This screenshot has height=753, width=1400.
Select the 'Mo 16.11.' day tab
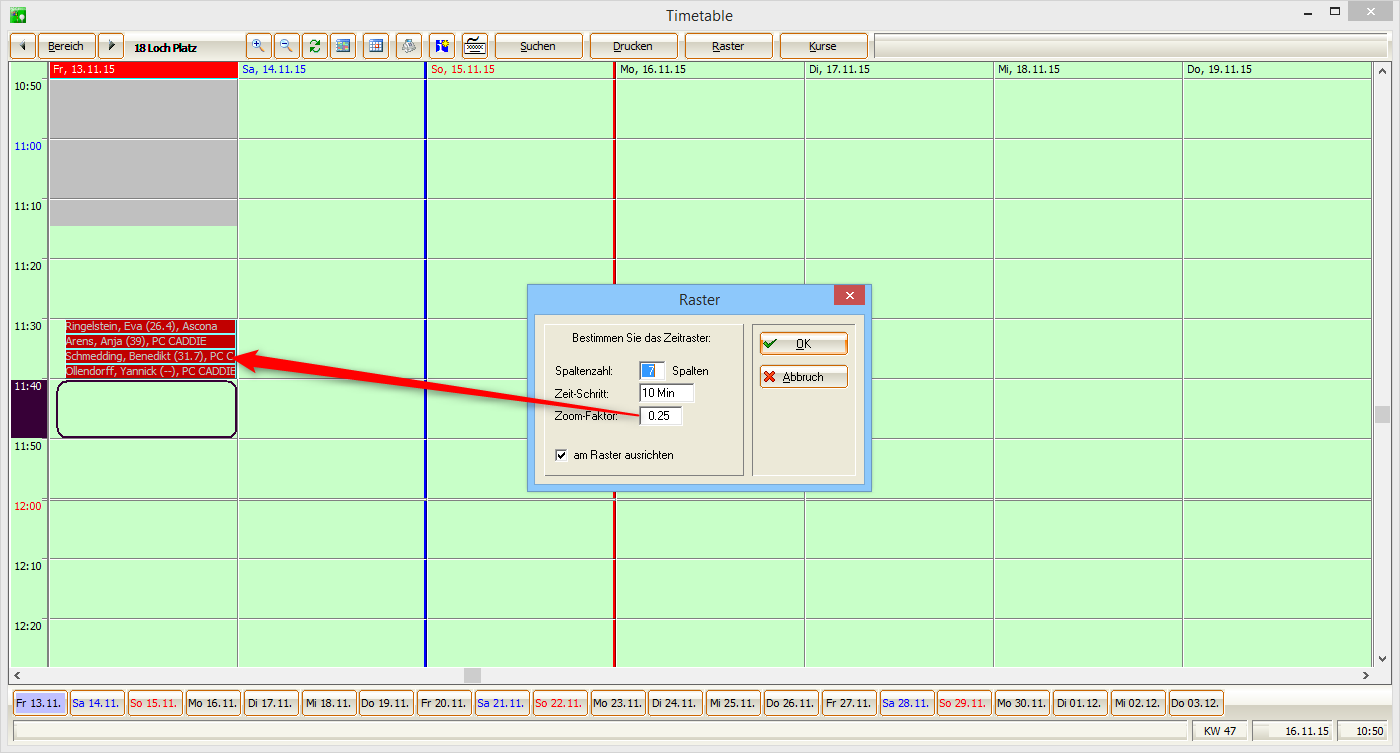(x=212, y=703)
